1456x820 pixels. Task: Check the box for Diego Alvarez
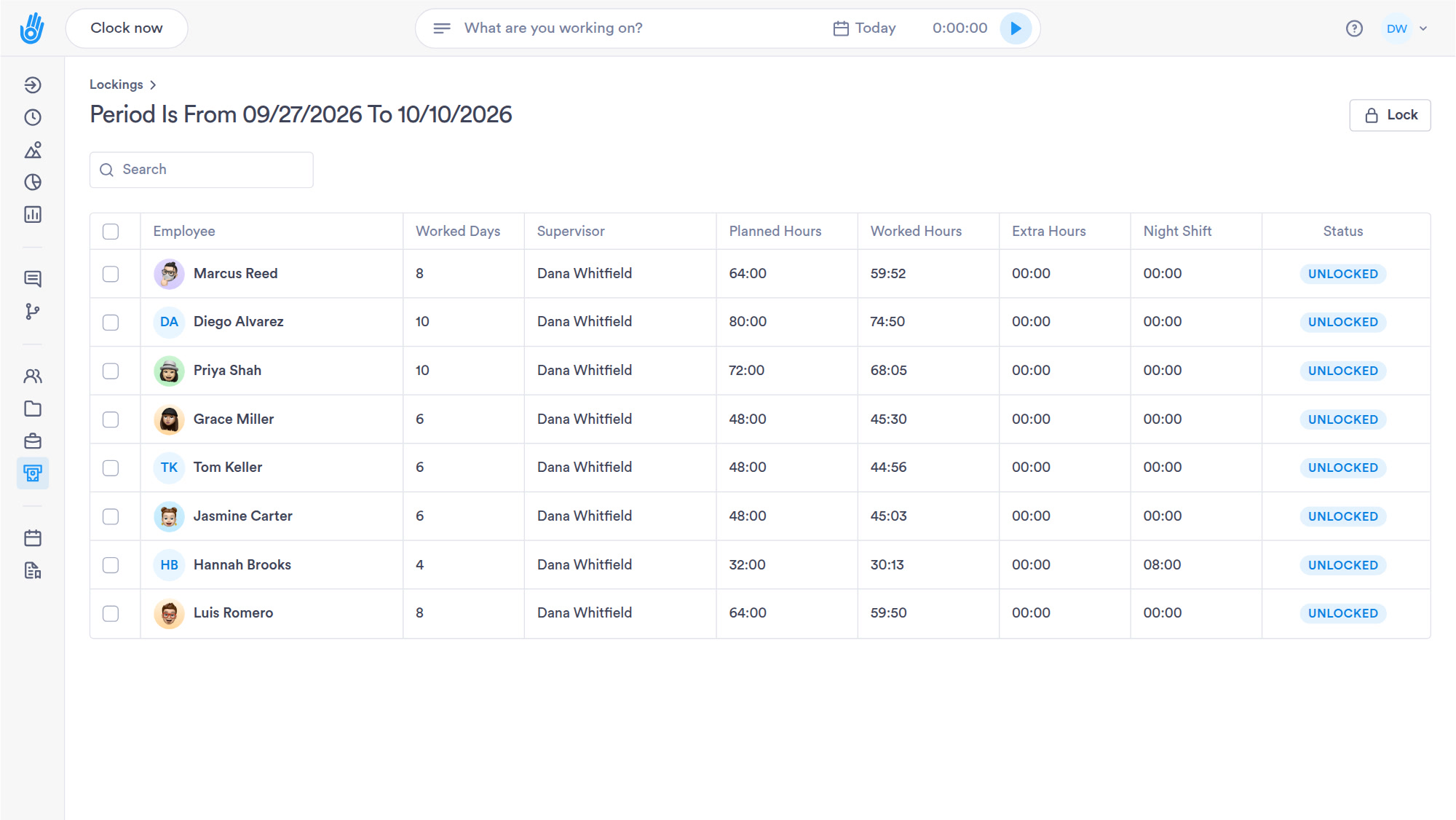[111, 322]
